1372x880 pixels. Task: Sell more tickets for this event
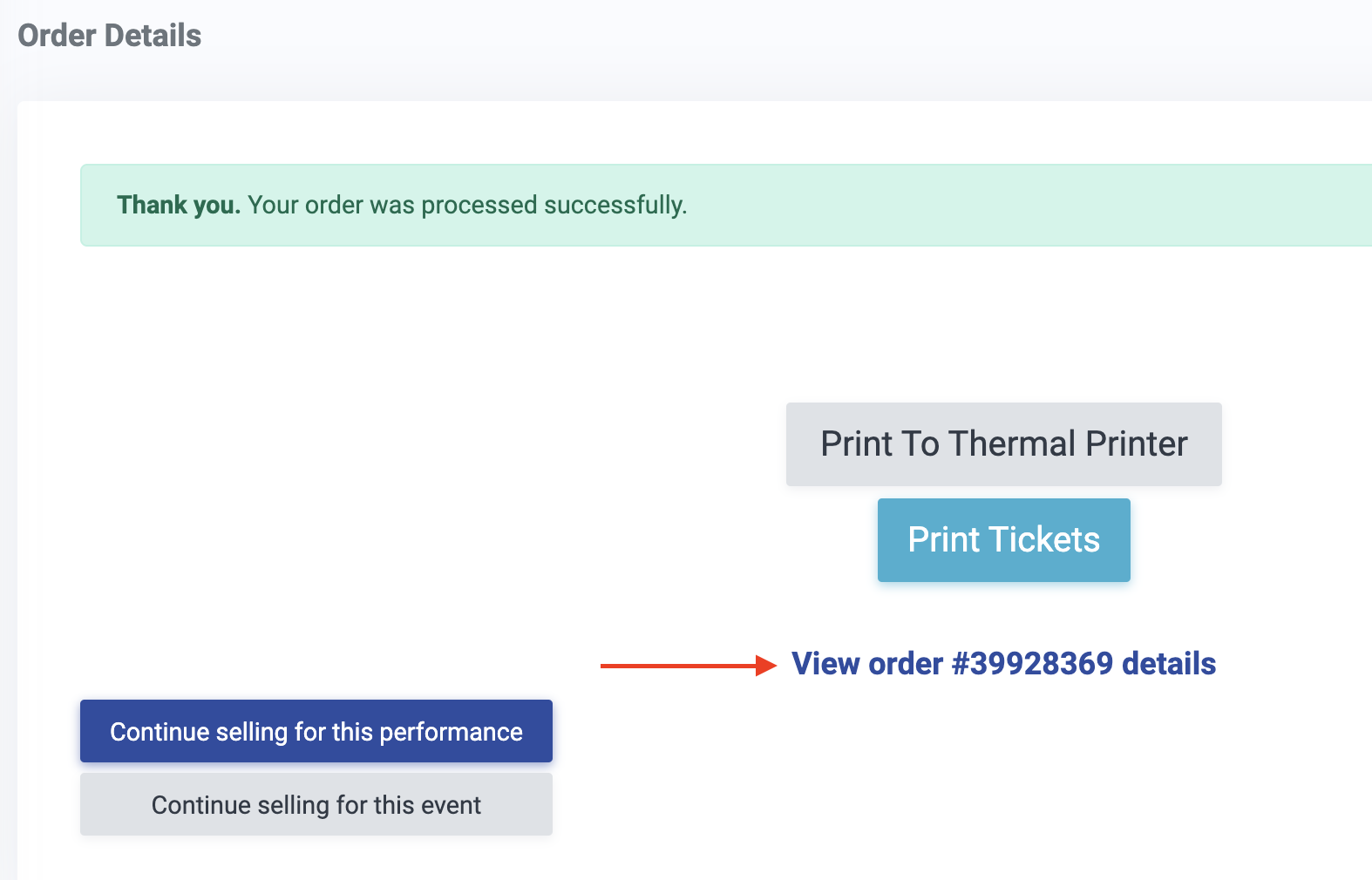pos(316,805)
